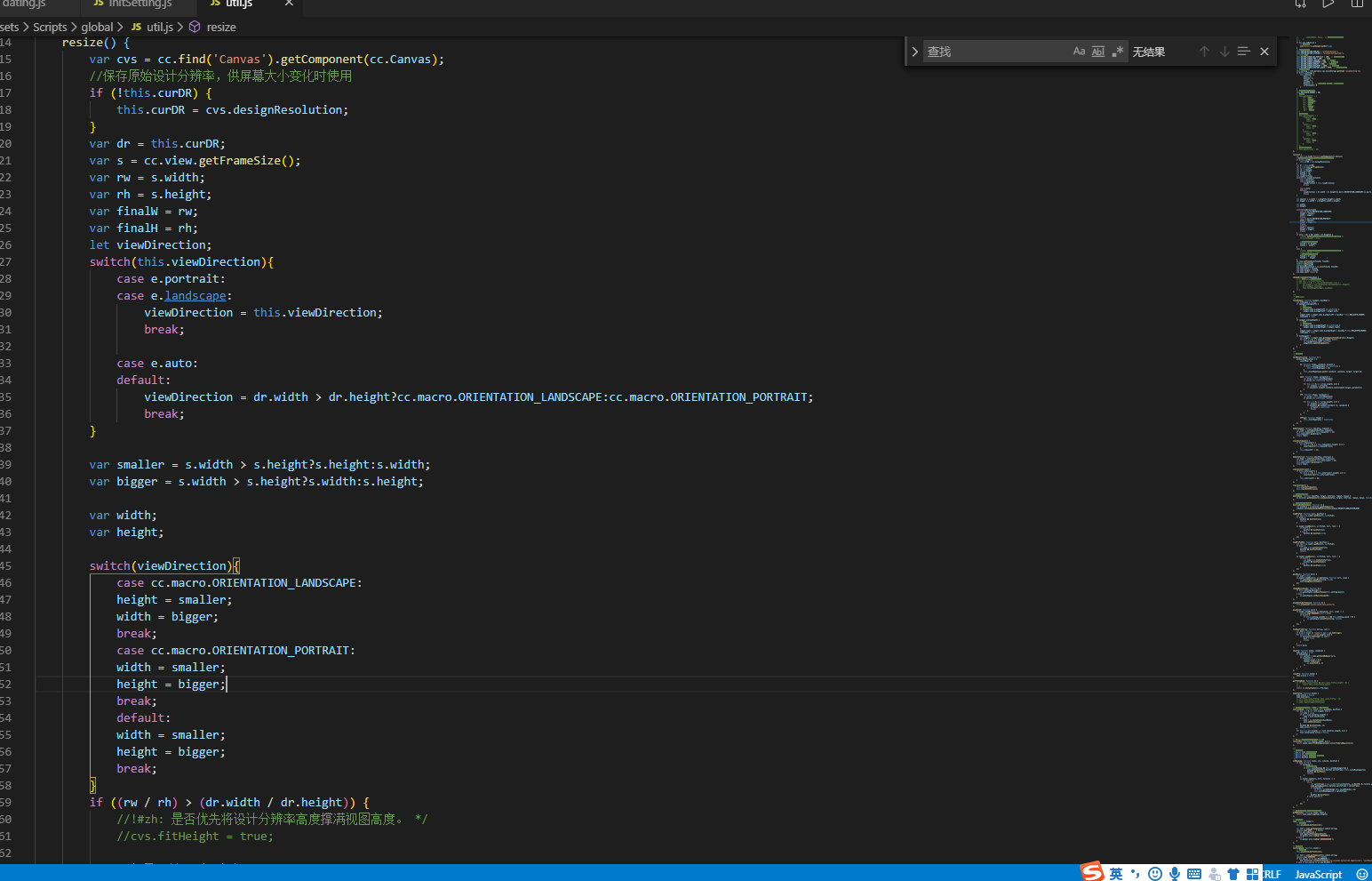
Task: Switch Sogou input language 英 indicator
Action: click(x=1116, y=874)
